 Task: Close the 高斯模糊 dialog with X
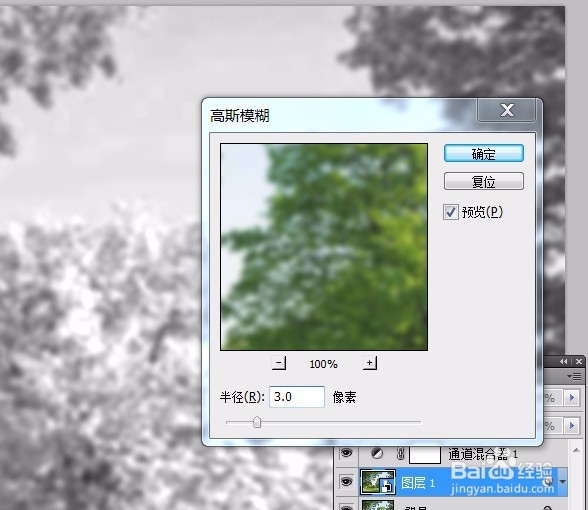(x=507, y=110)
